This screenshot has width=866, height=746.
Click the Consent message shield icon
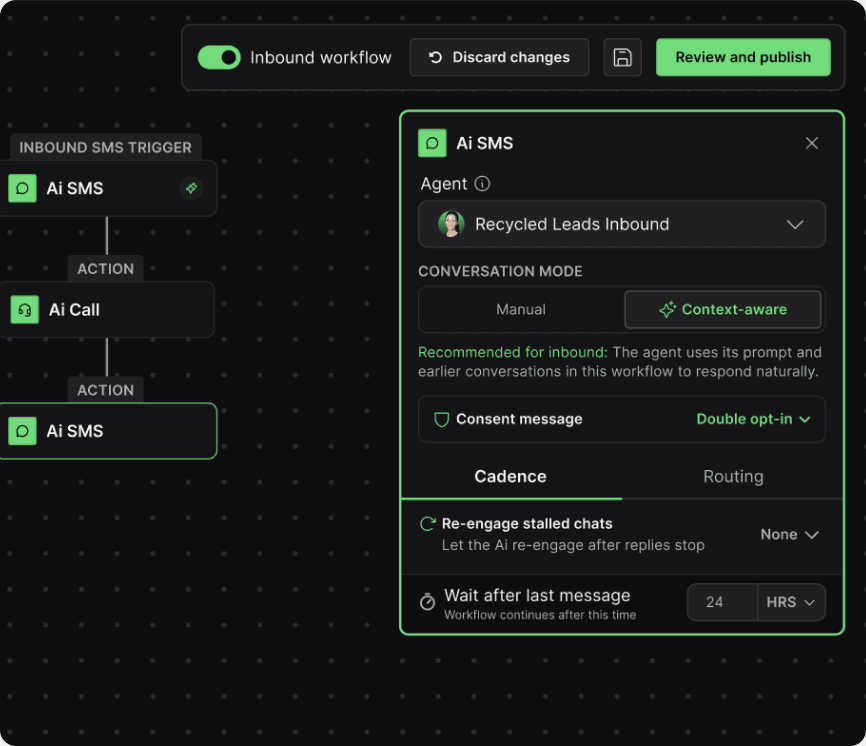click(x=441, y=420)
